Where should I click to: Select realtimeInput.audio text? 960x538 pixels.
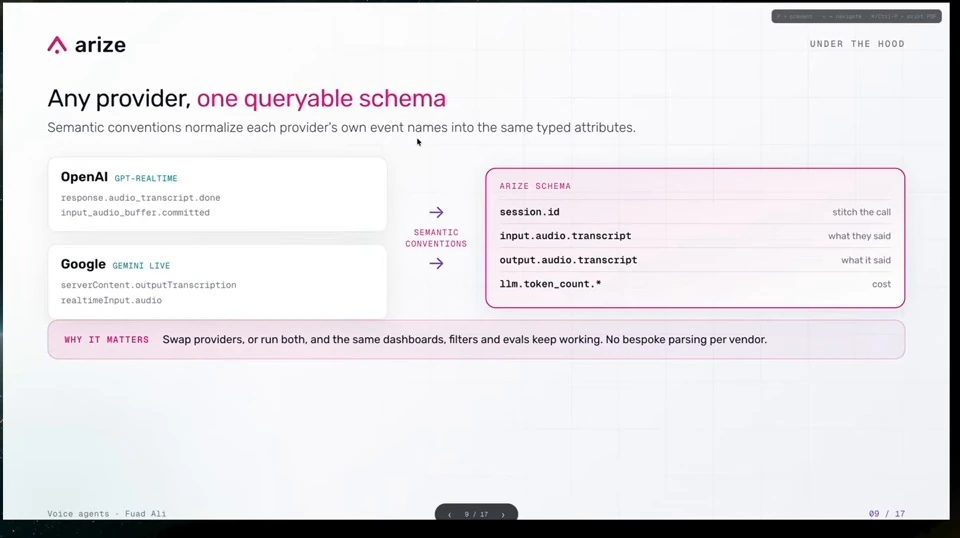pos(111,301)
